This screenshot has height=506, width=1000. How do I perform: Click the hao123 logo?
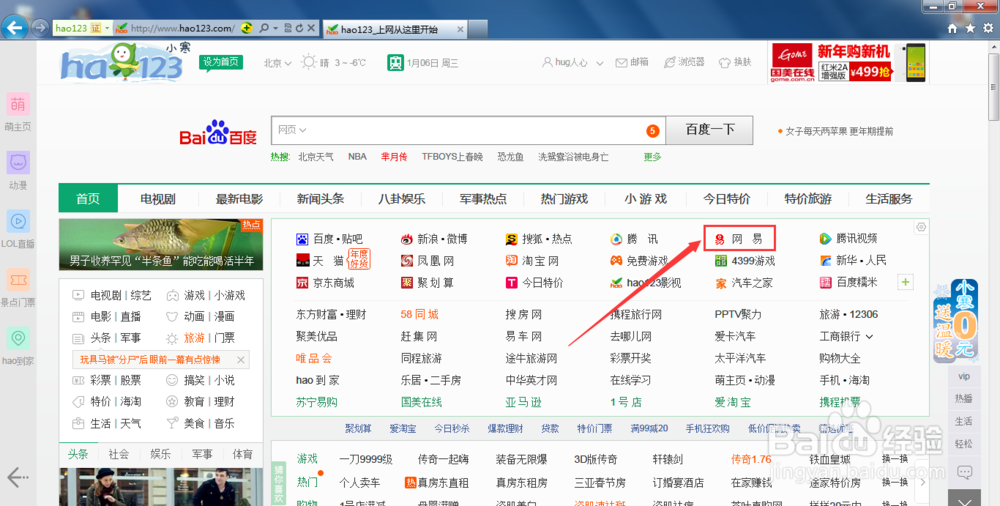point(122,62)
